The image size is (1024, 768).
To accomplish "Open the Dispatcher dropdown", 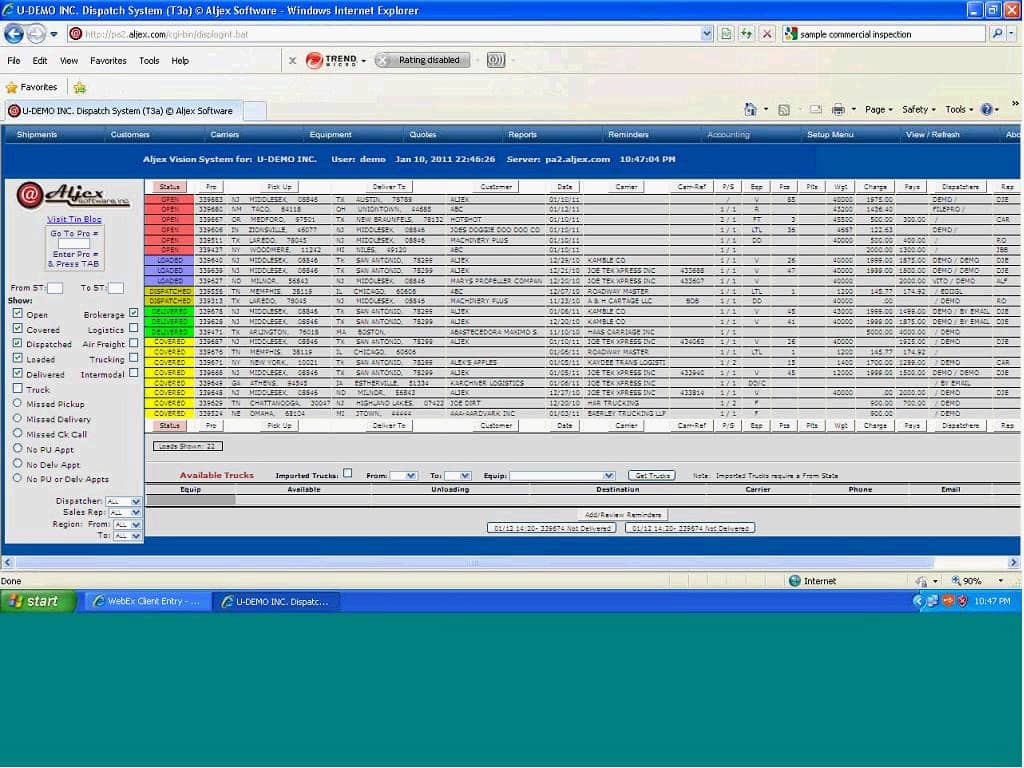I will point(123,501).
